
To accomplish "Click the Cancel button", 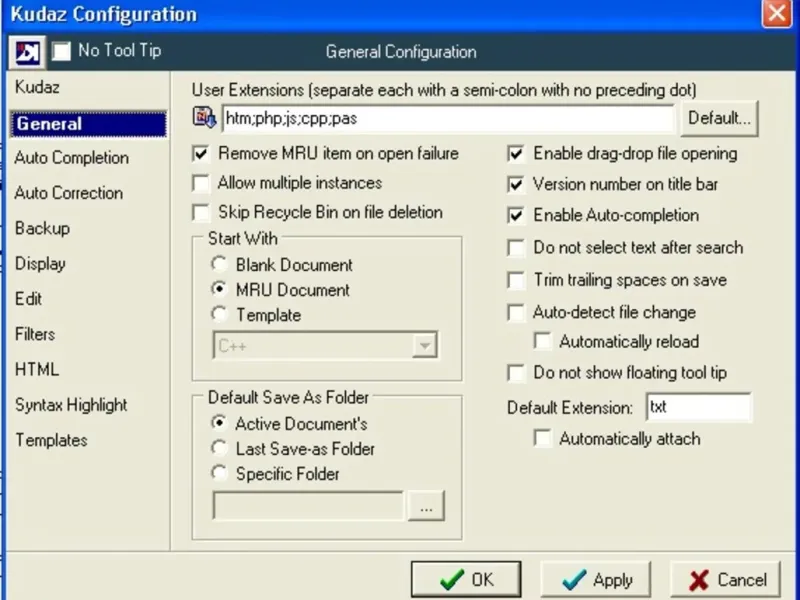I will 726,580.
